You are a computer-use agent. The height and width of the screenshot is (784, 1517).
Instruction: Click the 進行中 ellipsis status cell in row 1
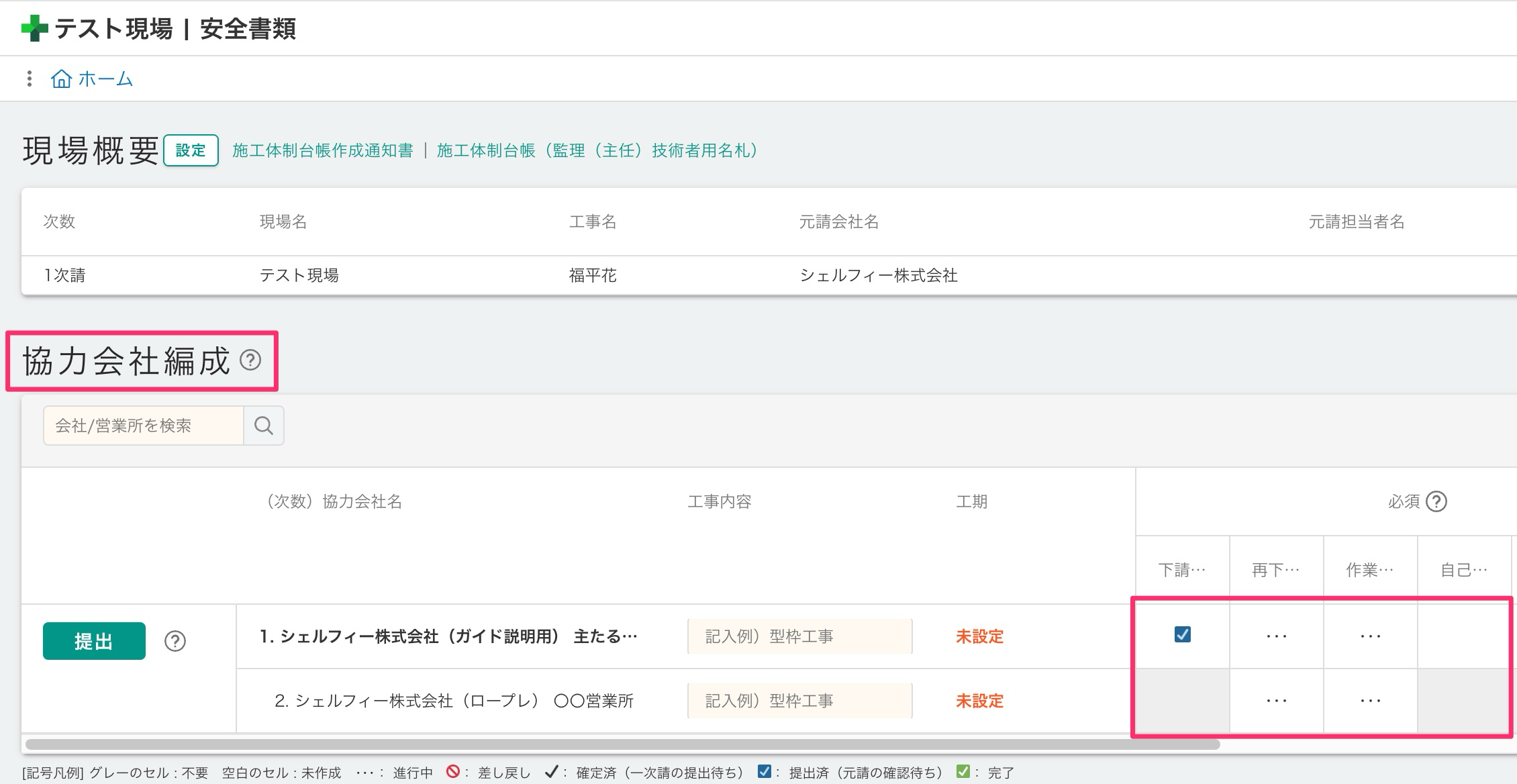(x=1276, y=636)
